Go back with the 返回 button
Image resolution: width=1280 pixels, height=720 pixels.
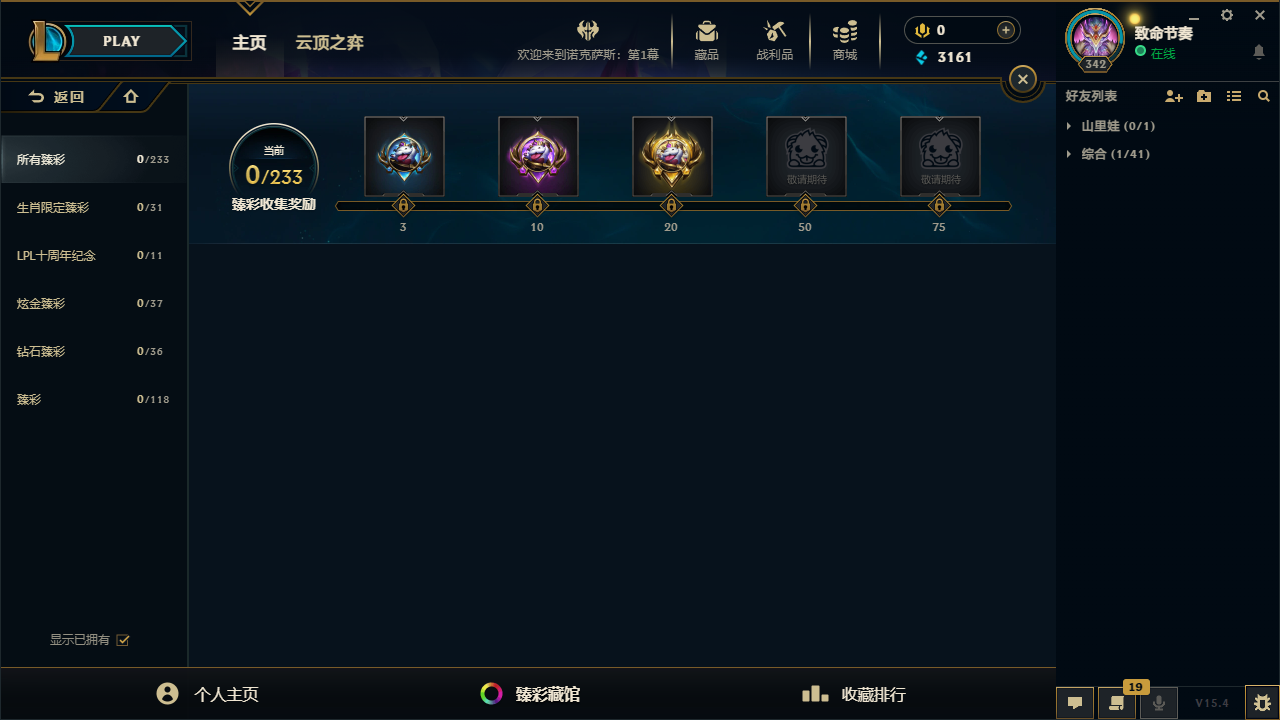(x=56, y=97)
